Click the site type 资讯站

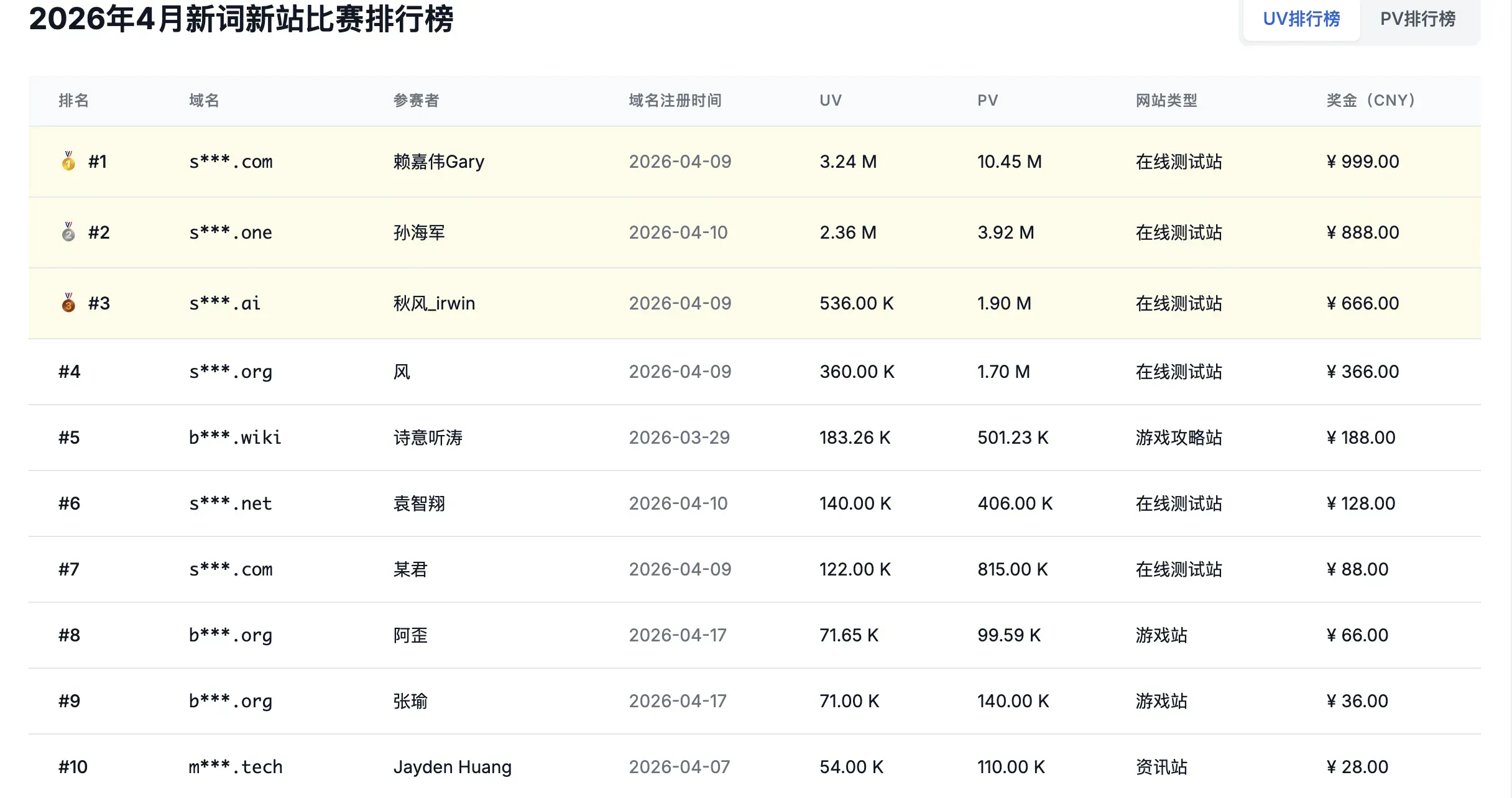coord(1161,767)
